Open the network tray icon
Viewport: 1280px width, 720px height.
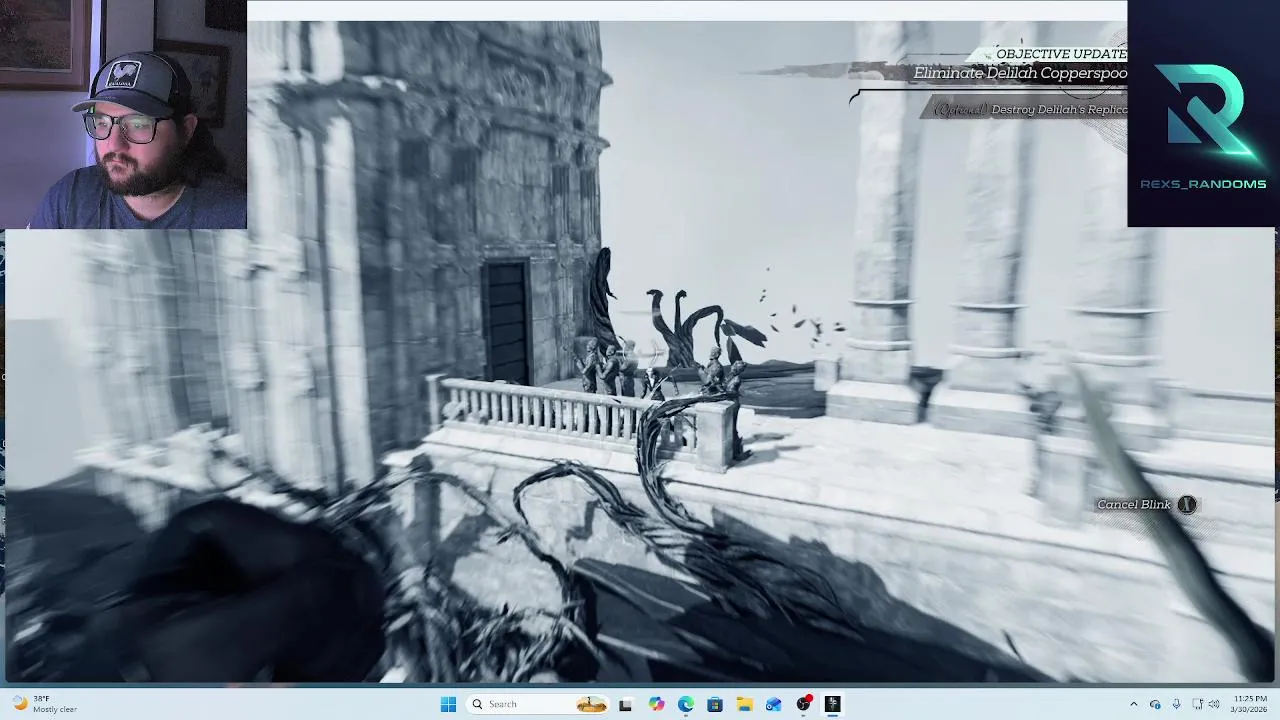point(1197,704)
